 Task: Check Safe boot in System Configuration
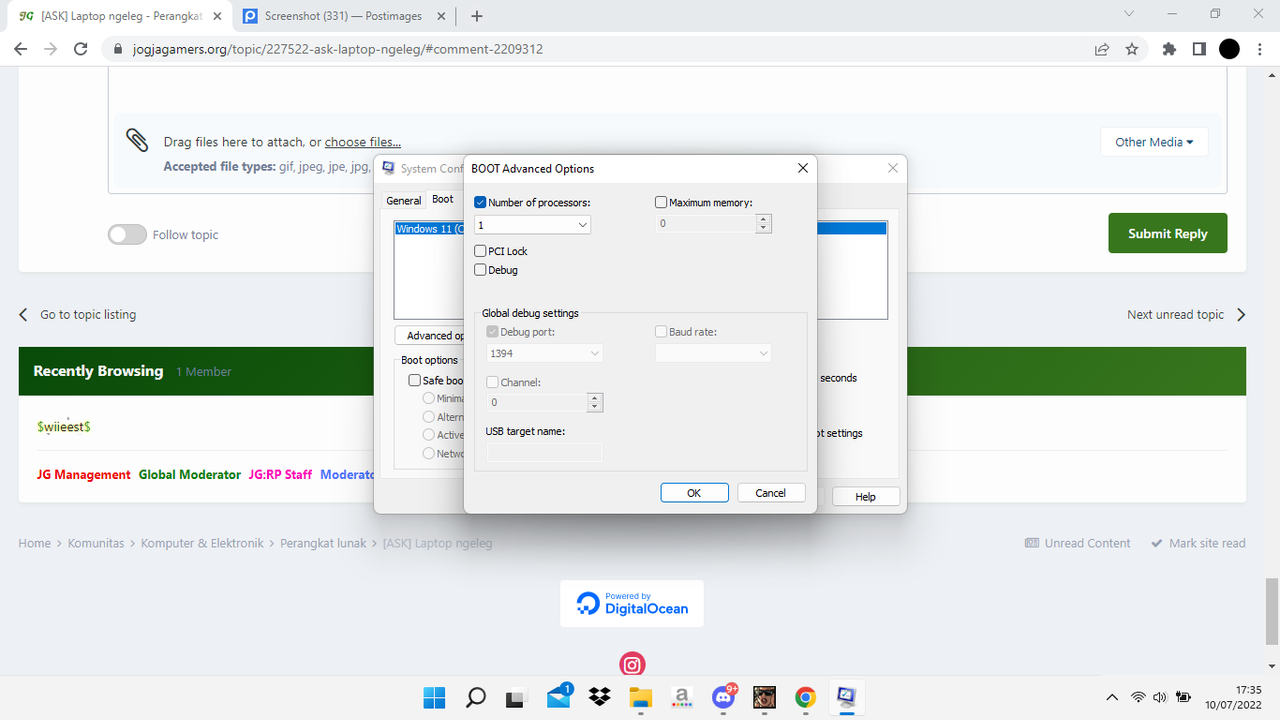tap(414, 380)
